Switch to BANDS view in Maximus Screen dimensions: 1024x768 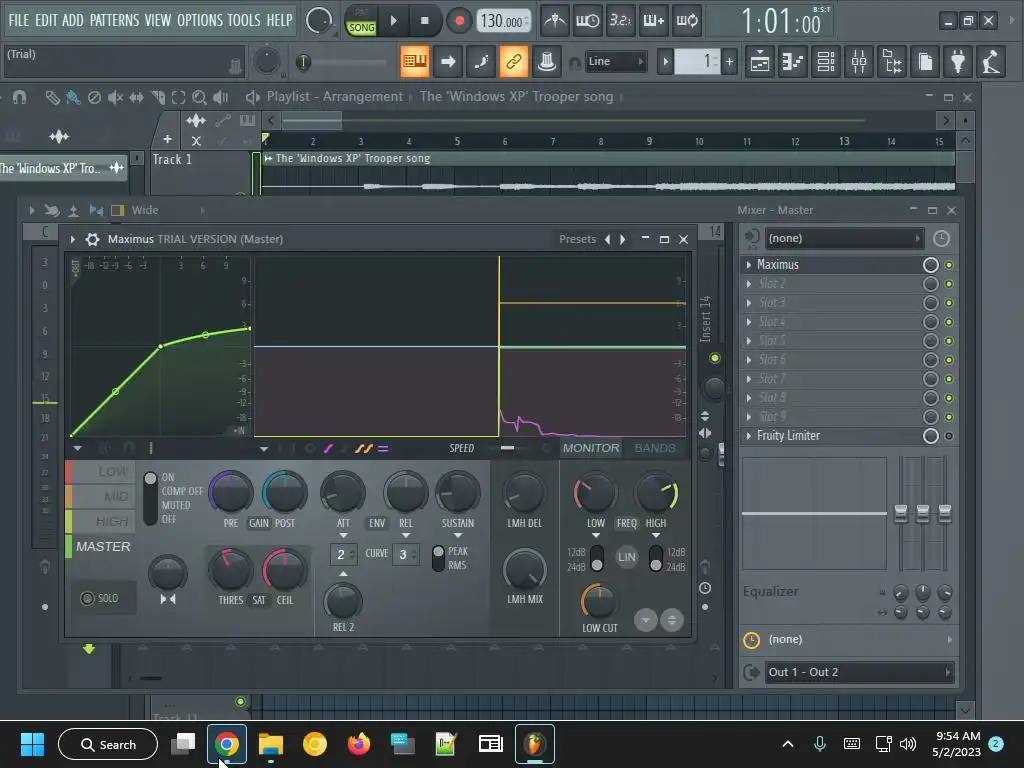[x=655, y=448]
